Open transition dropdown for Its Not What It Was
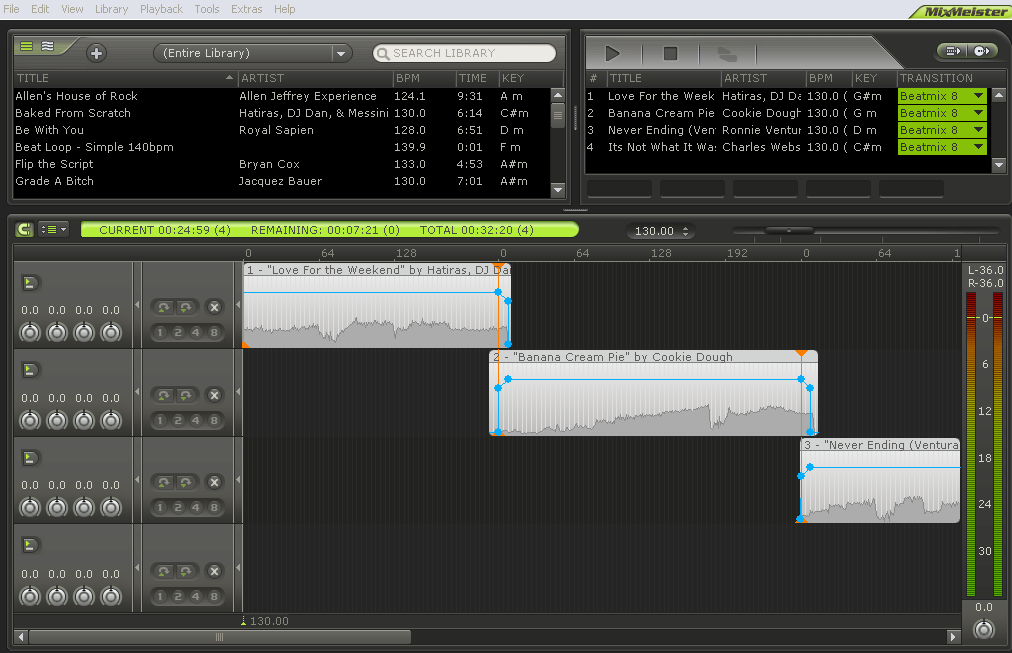Image resolution: width=1012 pixels, height=653 pixels. click(978, 147)
